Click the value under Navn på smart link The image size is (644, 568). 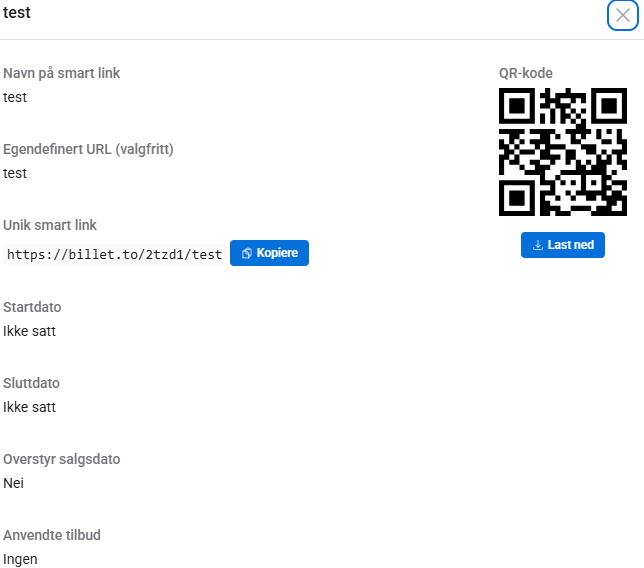click(15, 97)
